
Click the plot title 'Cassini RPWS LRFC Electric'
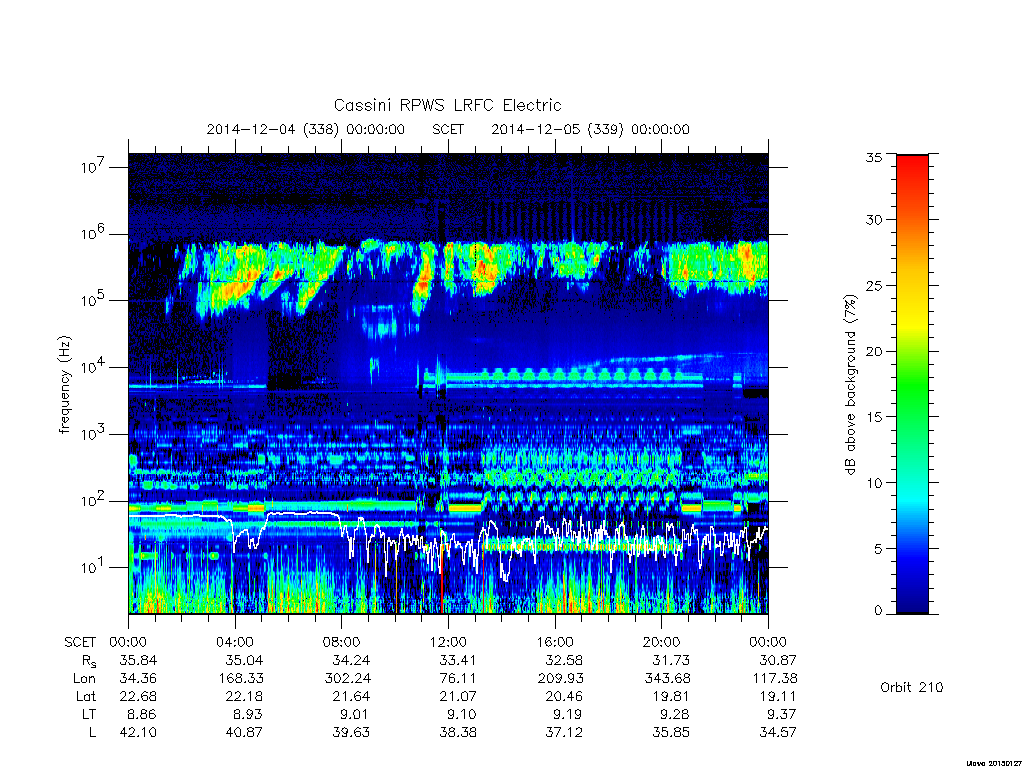pos(447,105)
